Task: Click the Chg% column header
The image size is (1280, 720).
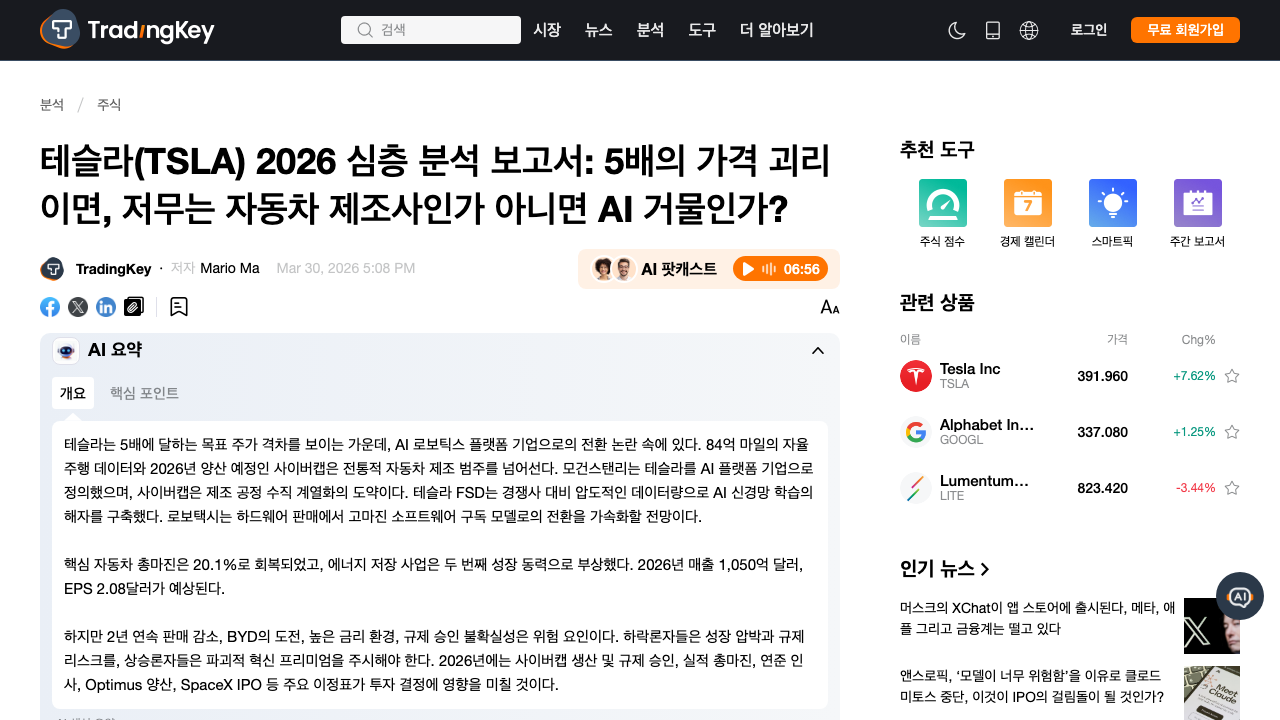Action: [1198, 340]
